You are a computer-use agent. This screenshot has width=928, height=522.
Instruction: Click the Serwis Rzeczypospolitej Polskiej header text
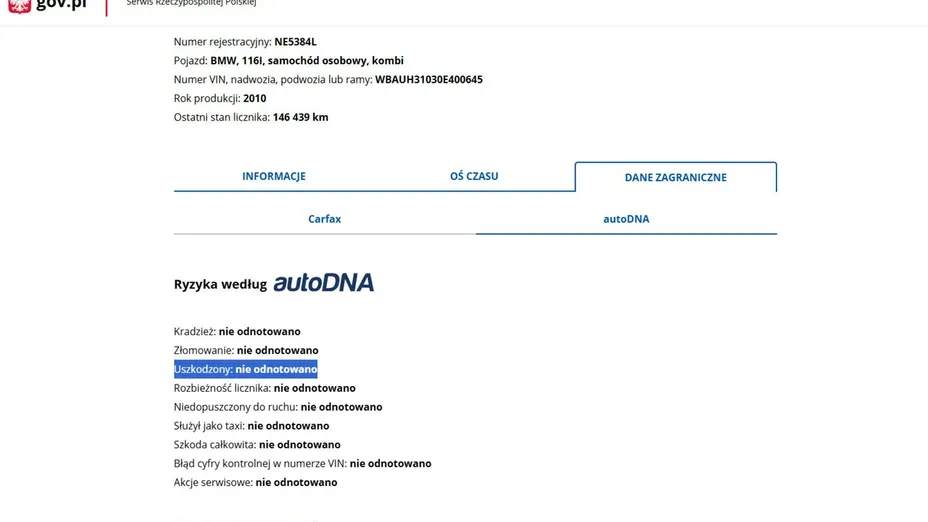(x=191, y=4)
